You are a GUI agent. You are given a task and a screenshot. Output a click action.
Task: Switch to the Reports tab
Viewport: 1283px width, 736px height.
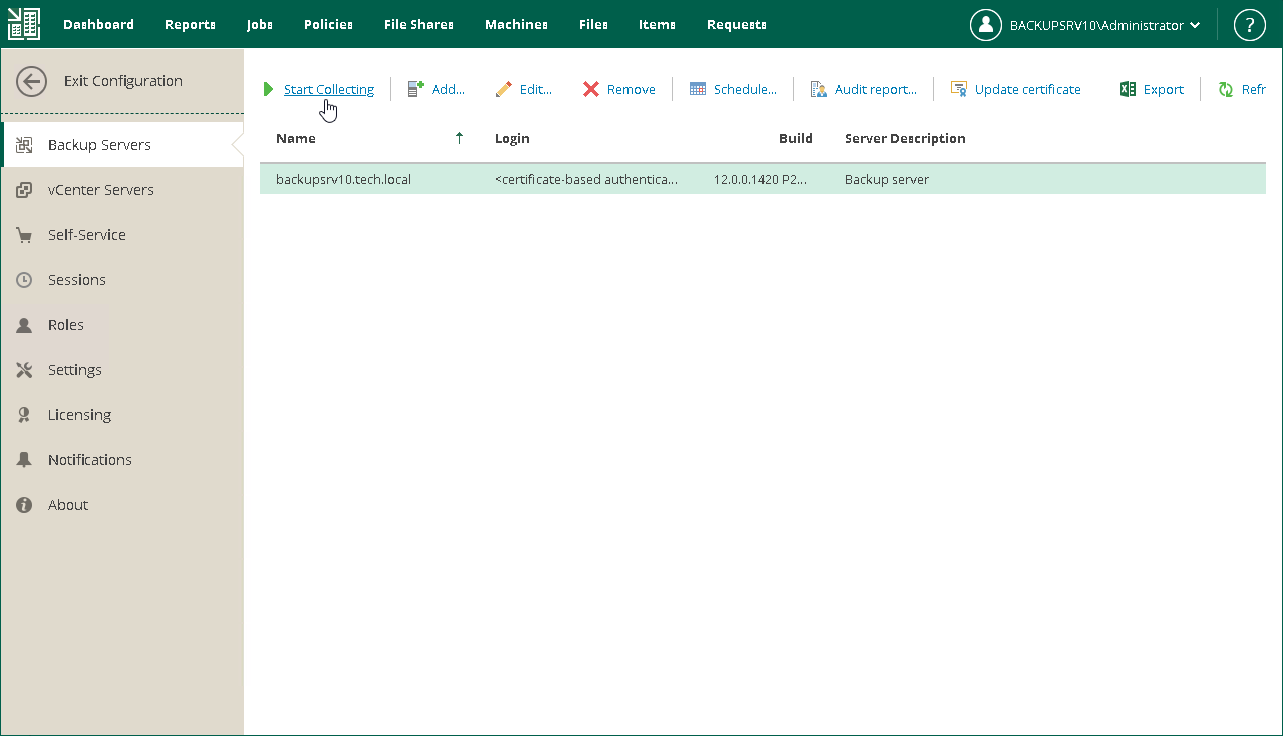pyautogui.click(x=190, y=24)
